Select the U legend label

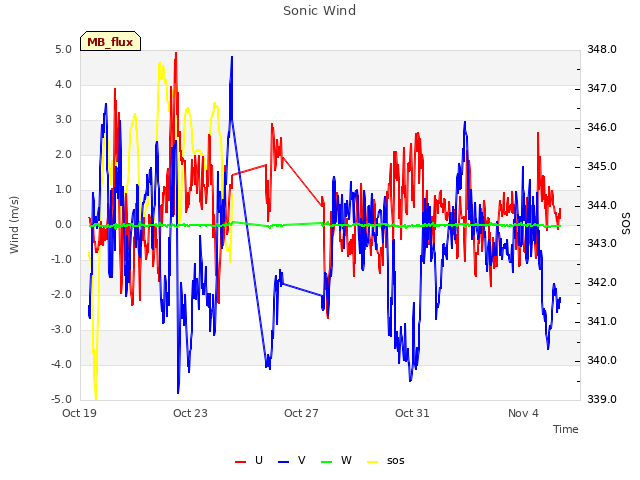point(258,460)
